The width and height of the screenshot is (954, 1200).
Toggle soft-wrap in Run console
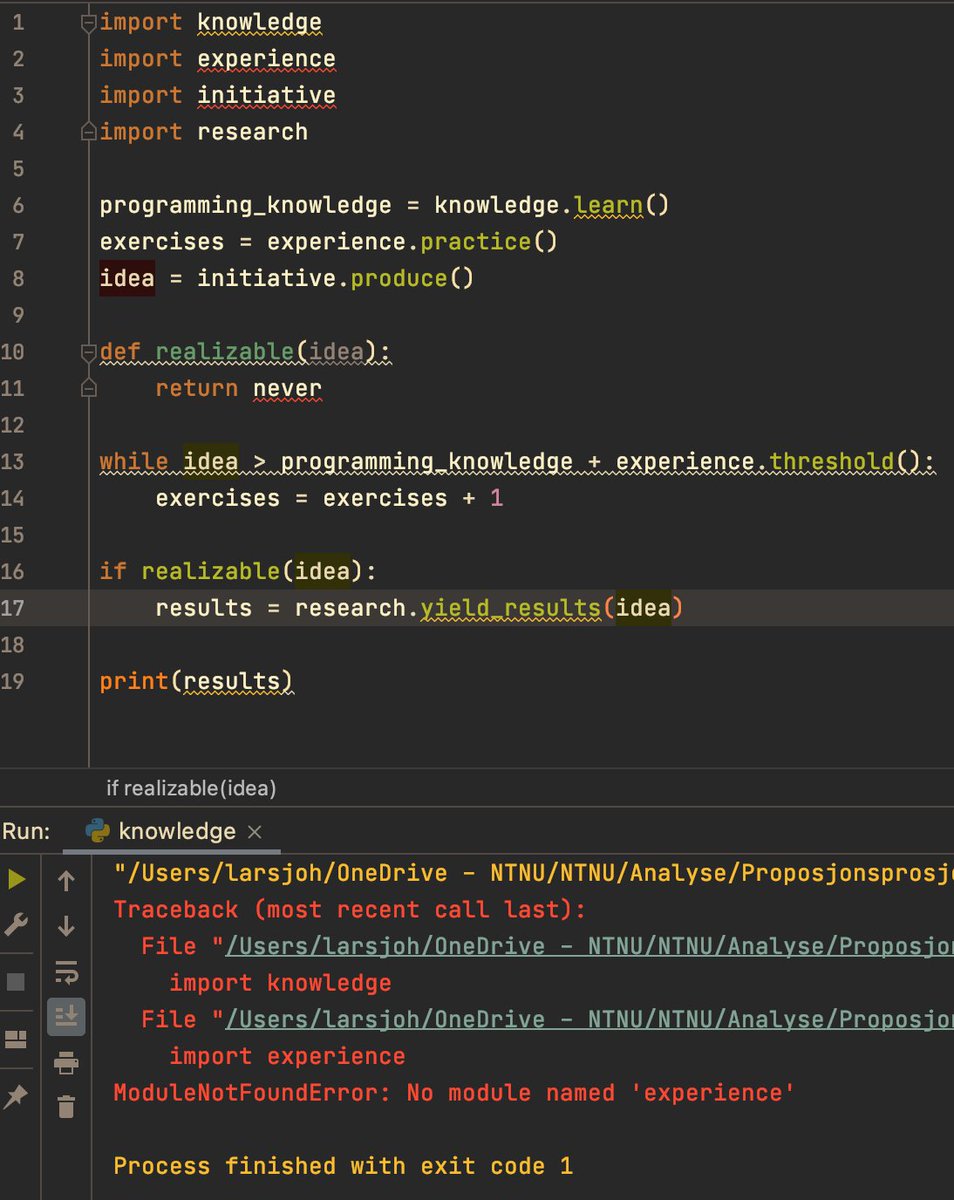click(66, 971)
